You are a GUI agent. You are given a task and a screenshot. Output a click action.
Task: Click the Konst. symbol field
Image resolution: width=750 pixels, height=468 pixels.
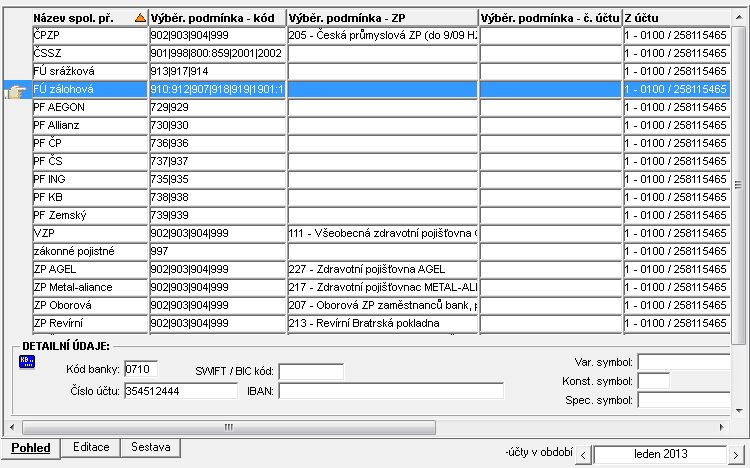654,381
